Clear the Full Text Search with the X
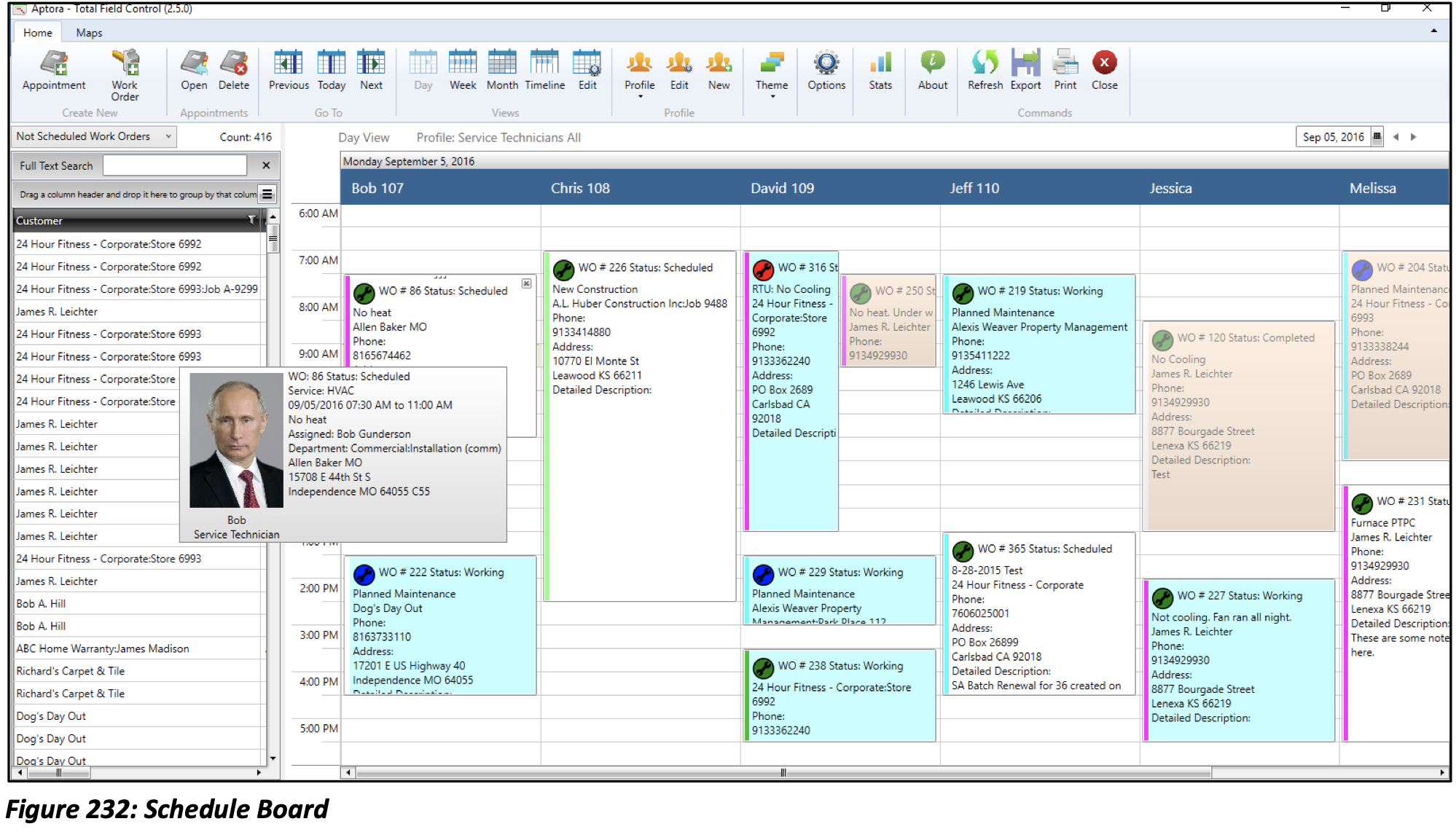Viewport: 1456px width, 832px height. point(265,165)
